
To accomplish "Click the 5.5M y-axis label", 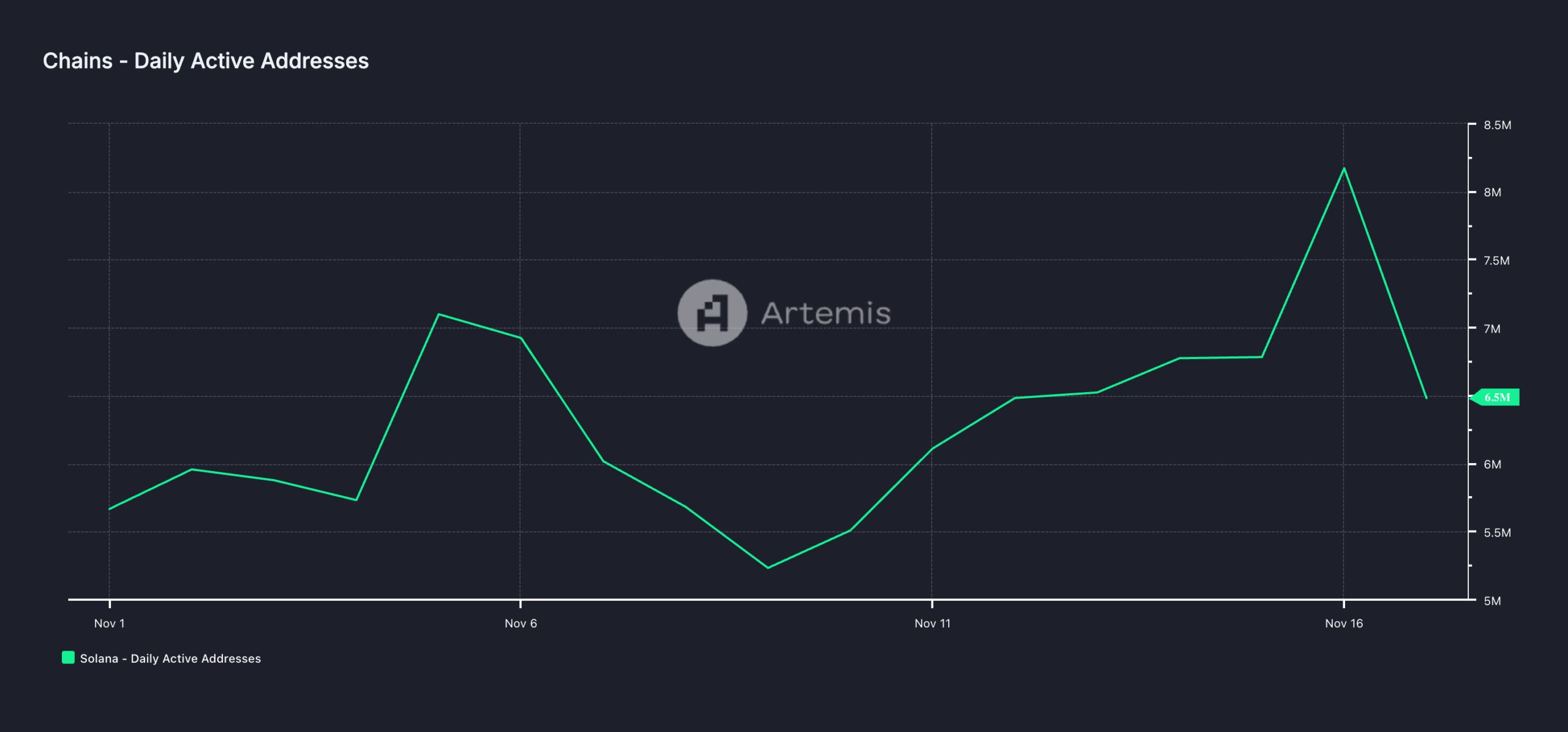I will [x=1497, y=533].
